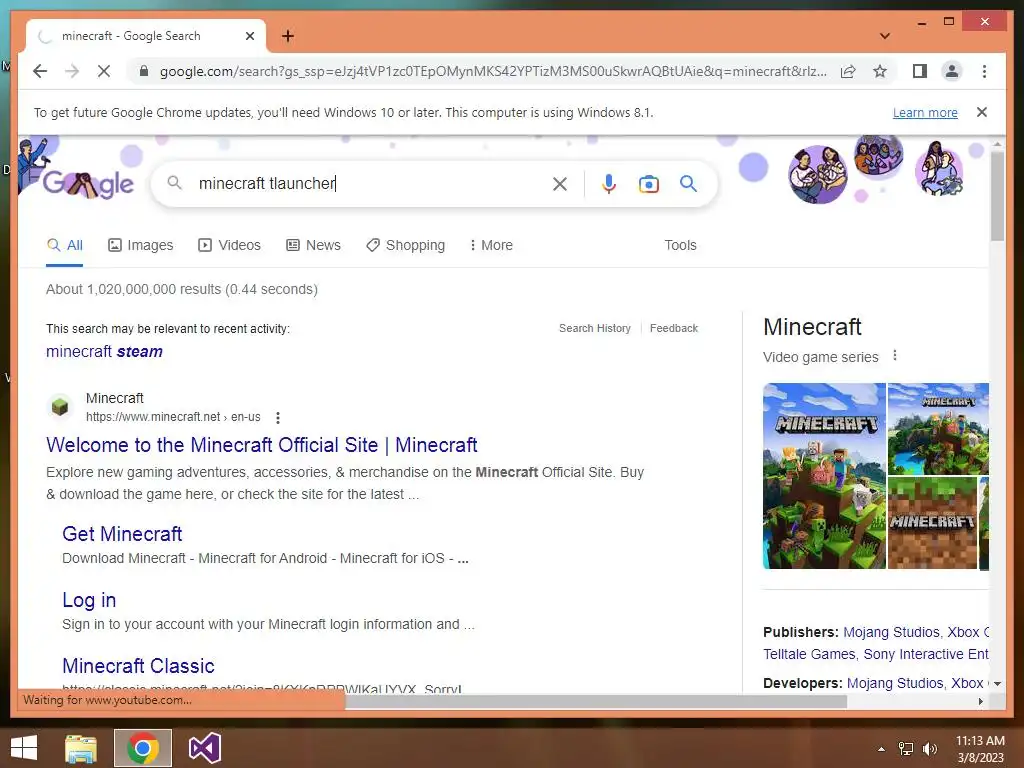
Task: Open options for minecraft.net result
Action: (278, 417)
